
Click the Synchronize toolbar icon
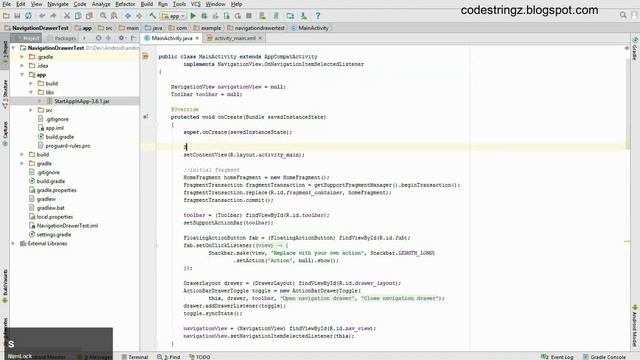[28, 16]
